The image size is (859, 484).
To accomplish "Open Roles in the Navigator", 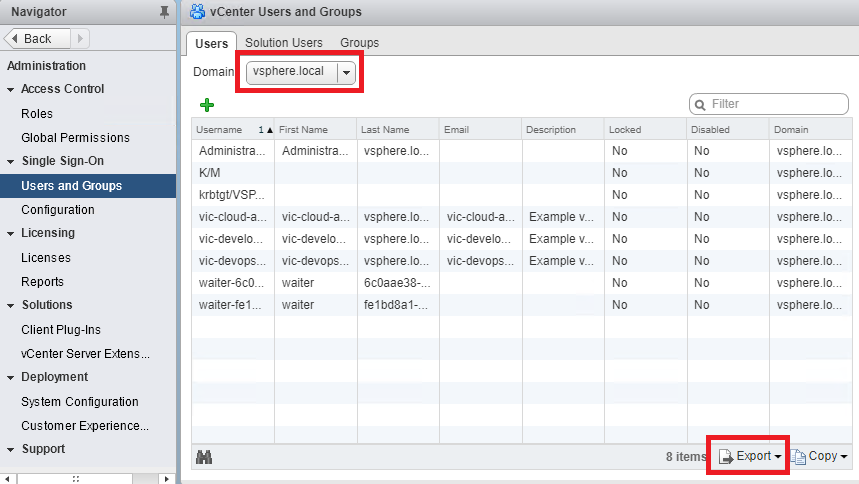I will [37, 113].
